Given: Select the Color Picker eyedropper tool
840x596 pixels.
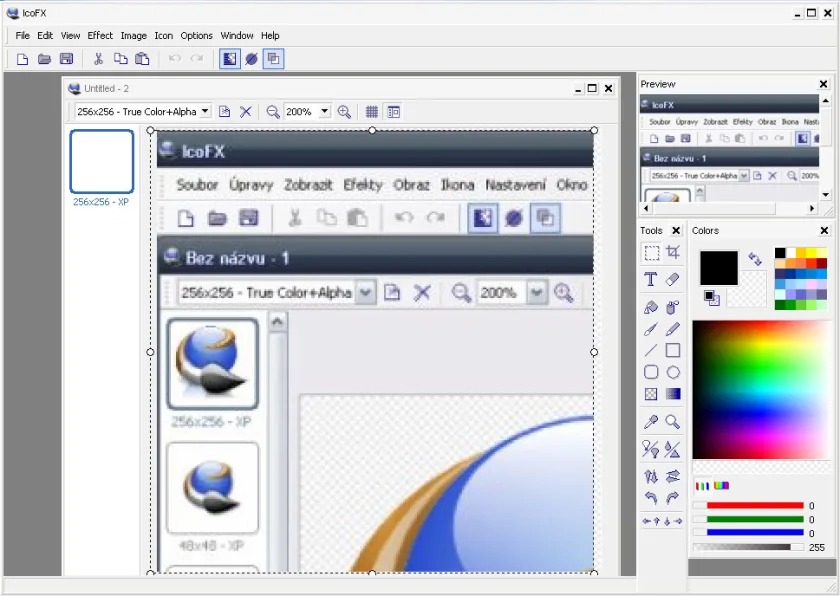Looking at the screenshot, I should pyautogui.click(x=651, y=422).
